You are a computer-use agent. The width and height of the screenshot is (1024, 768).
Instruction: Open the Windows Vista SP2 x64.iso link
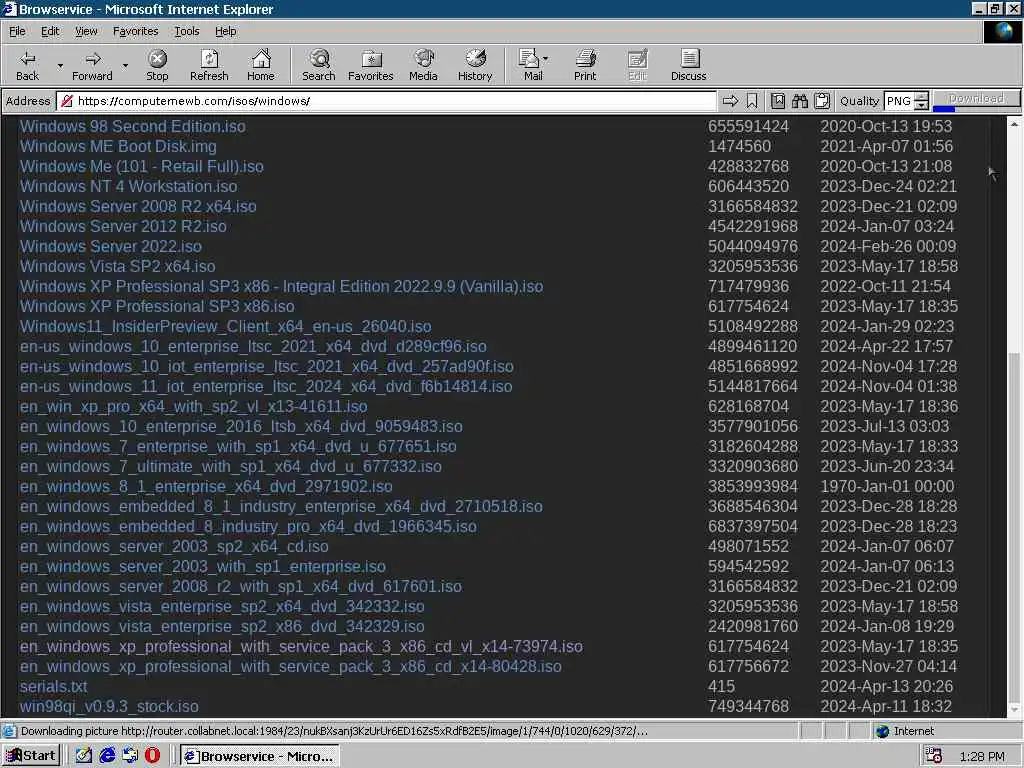(x=118, y=266)
